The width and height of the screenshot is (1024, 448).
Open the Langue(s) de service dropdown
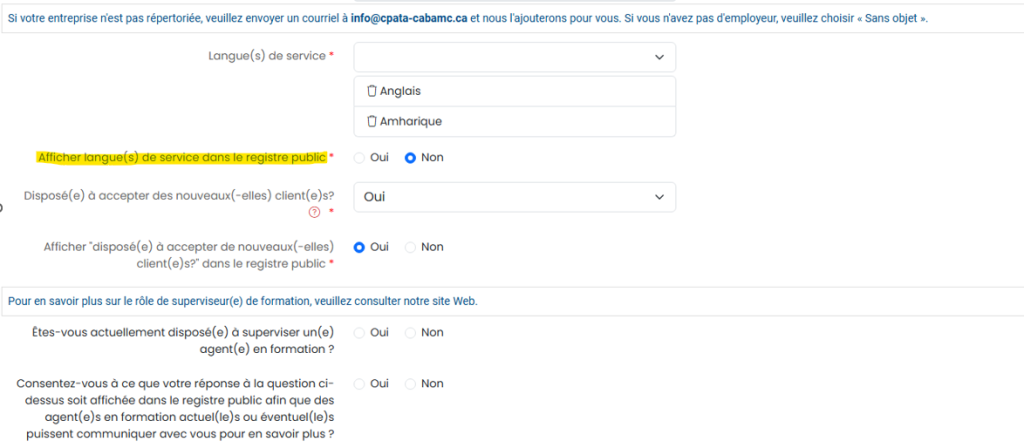coord(514,57)
